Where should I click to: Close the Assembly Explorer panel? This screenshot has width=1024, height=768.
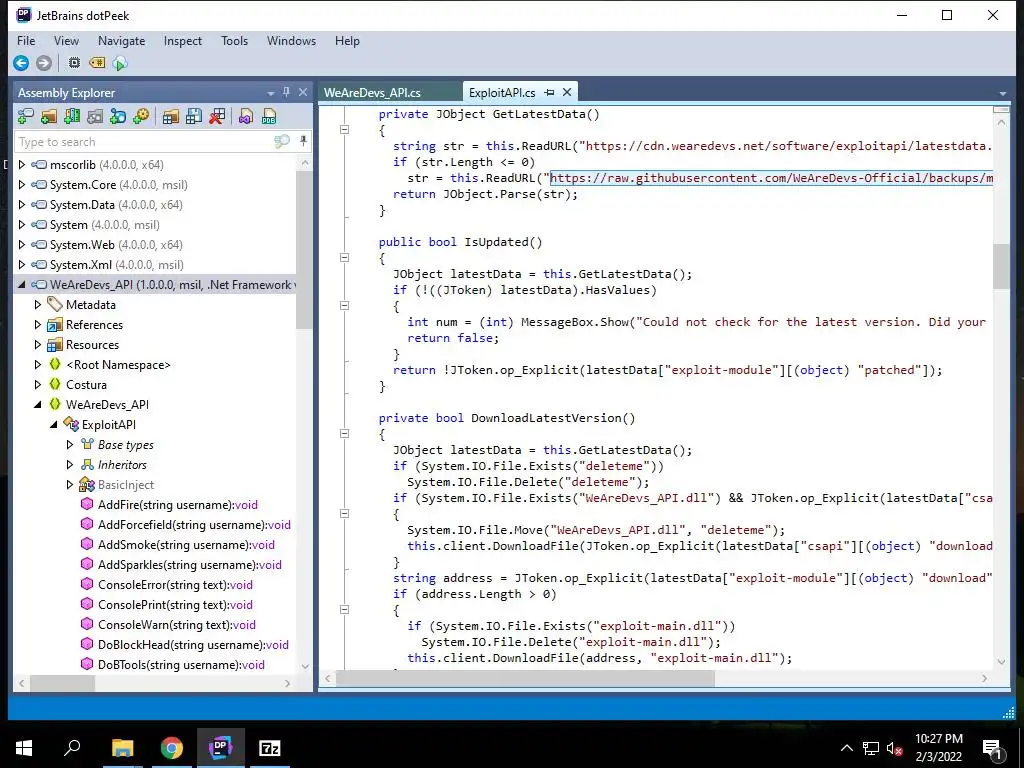tap(302, 92)
